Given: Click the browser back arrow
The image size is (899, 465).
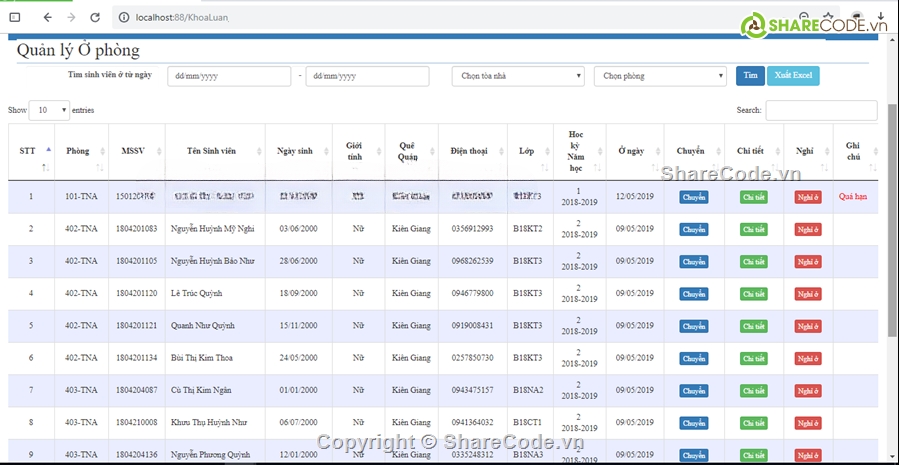Looking at the screenshot, I should pos(48,17).
